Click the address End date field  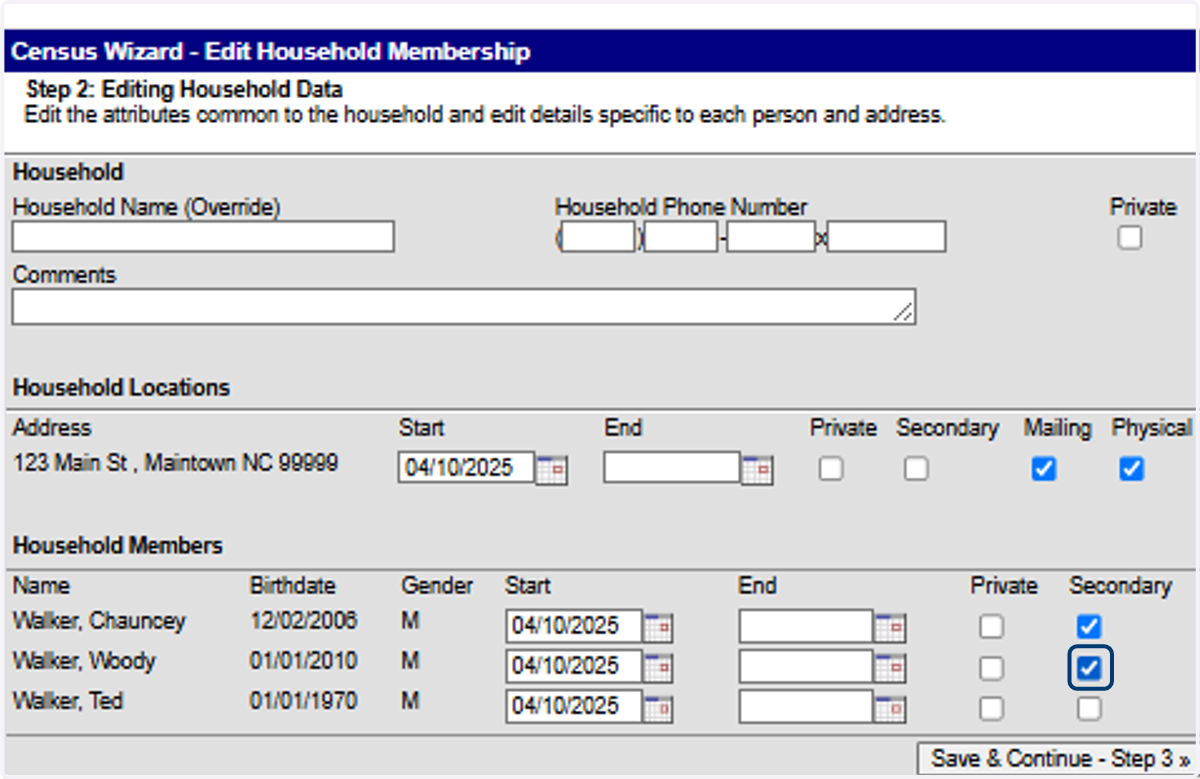point(672,467)
